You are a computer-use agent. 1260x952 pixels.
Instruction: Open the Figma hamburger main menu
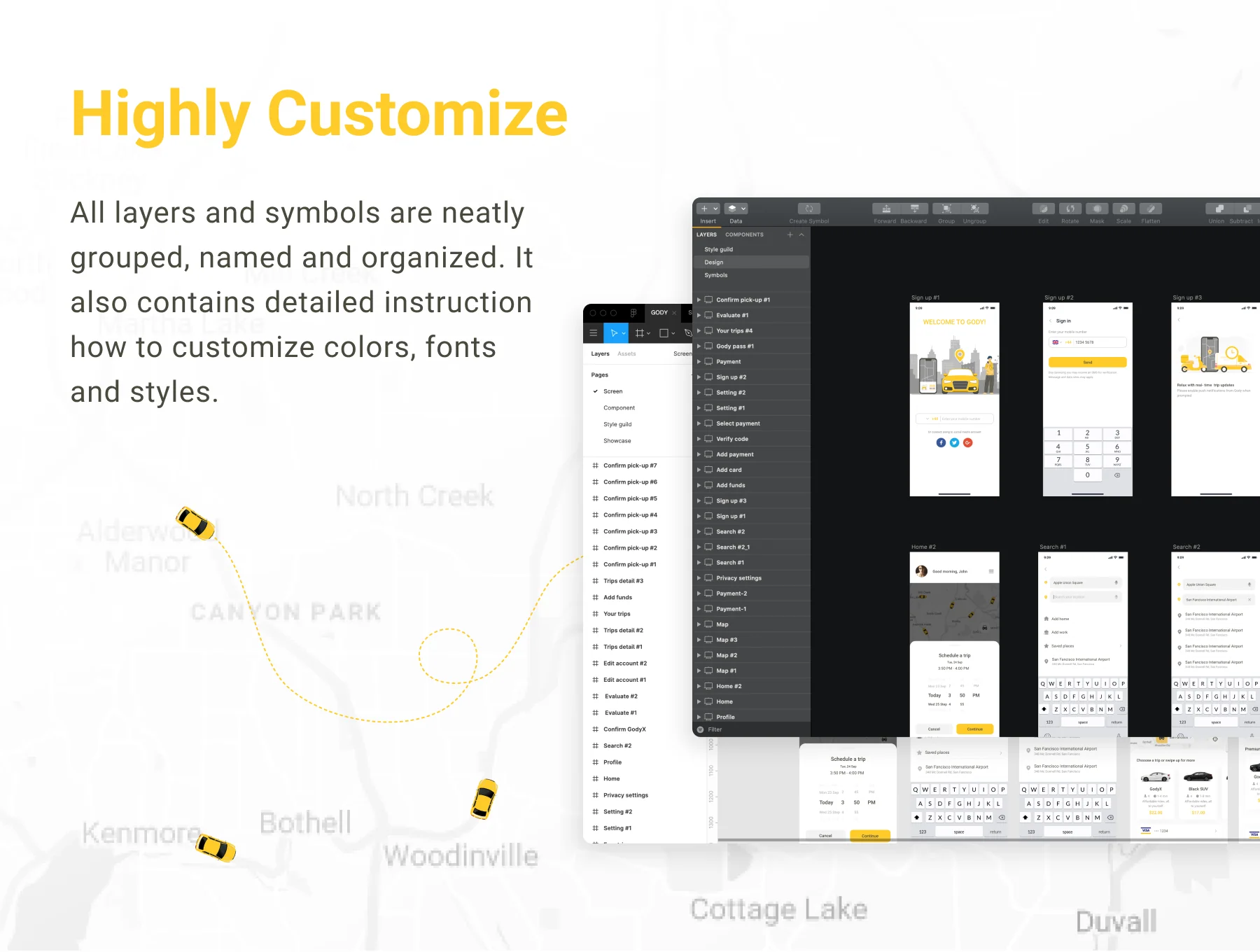[594, 333]
